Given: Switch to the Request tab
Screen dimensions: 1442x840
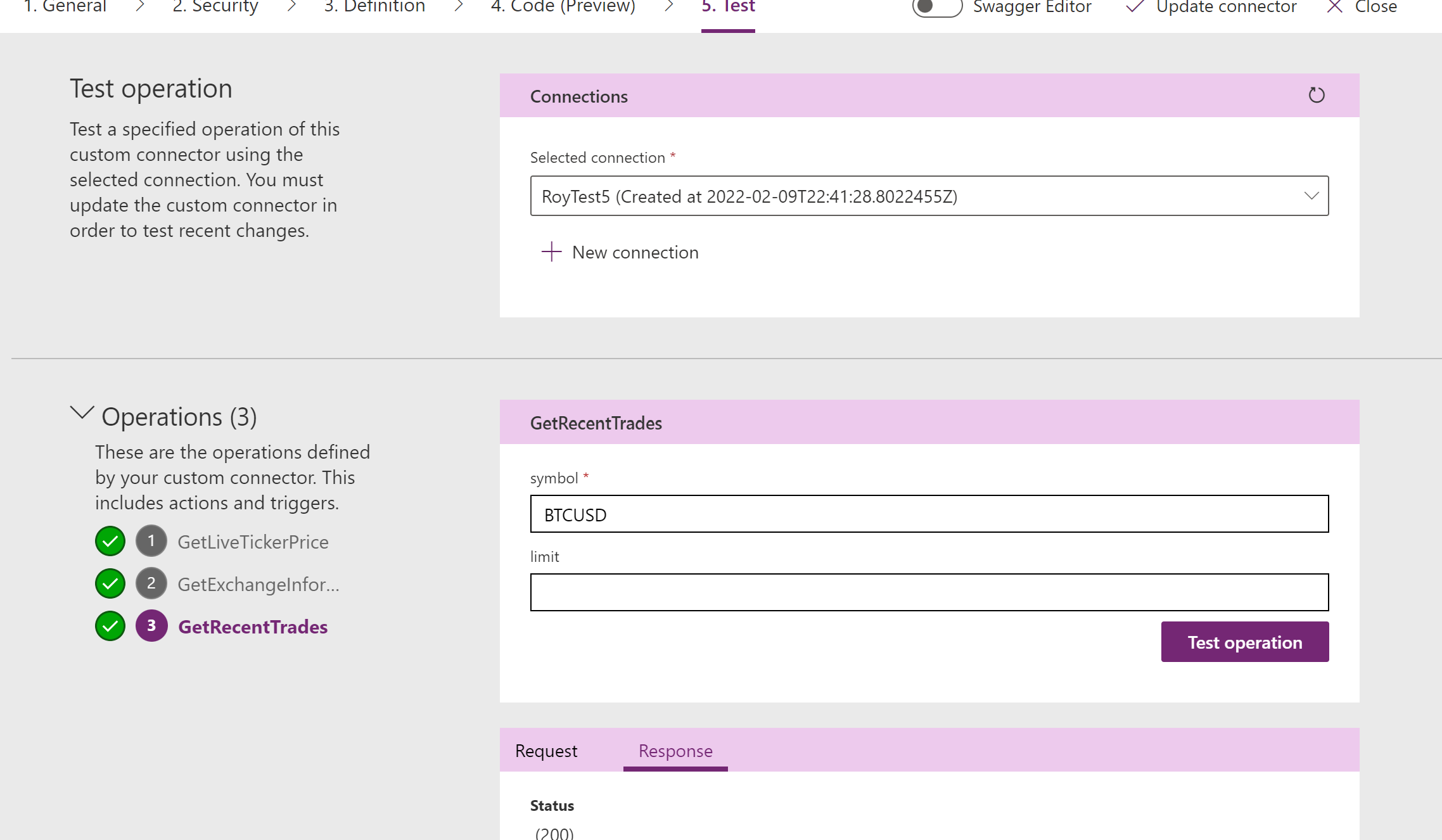Looking at the screenshot, I should pos(546,751).
